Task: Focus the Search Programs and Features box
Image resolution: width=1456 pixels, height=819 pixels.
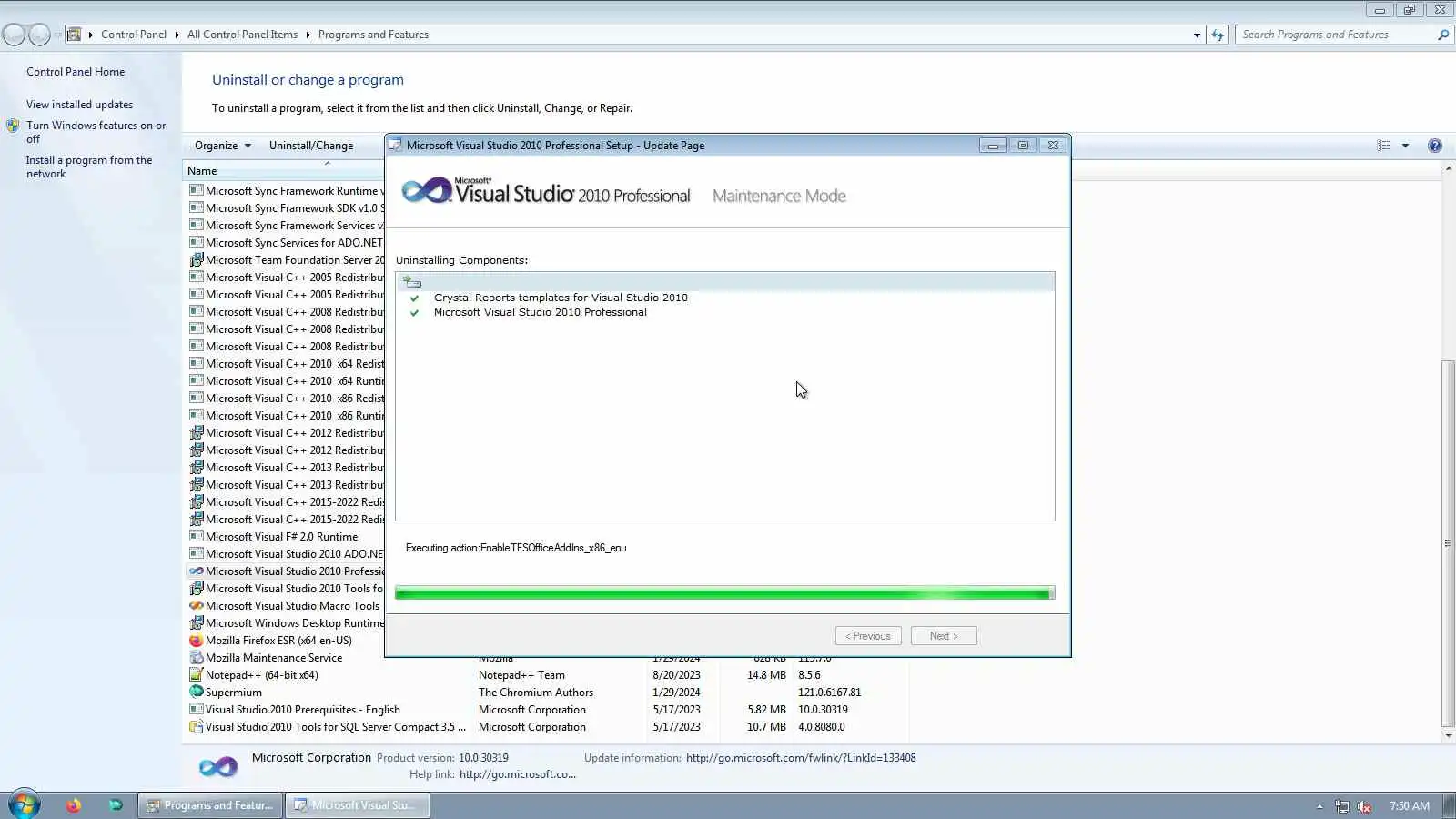Action: click(1336, 35)
